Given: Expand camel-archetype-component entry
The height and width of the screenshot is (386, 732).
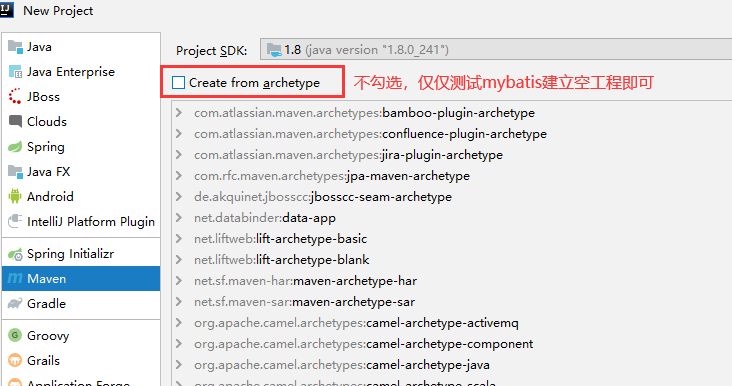Looking at the screenshot, I should click(179, 344).
